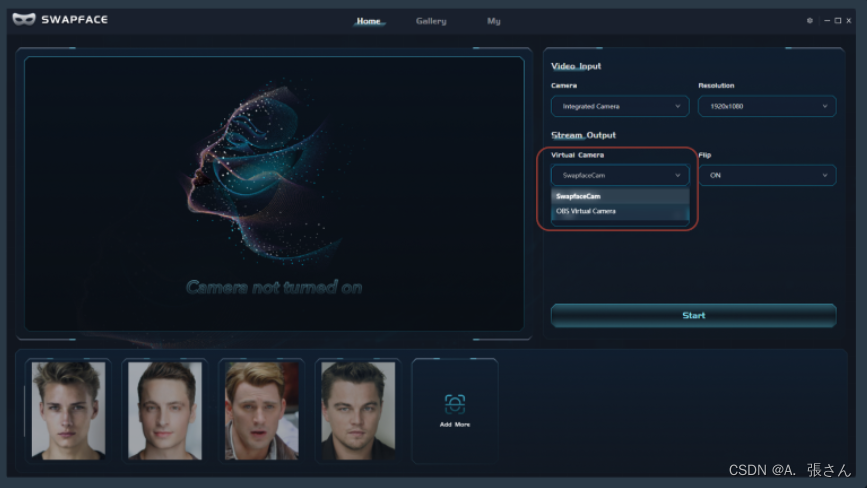Click the Add More face scan icon

tap(455, 404)
